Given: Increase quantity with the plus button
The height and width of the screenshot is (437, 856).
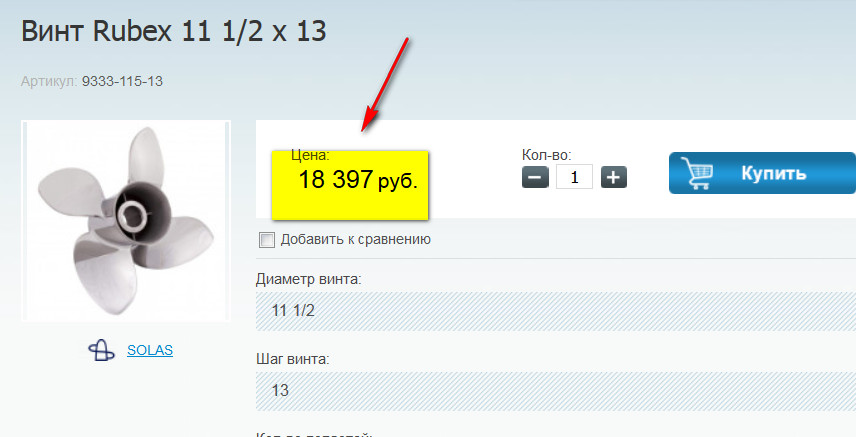Looking at the screenshot, I should (613, 177).
